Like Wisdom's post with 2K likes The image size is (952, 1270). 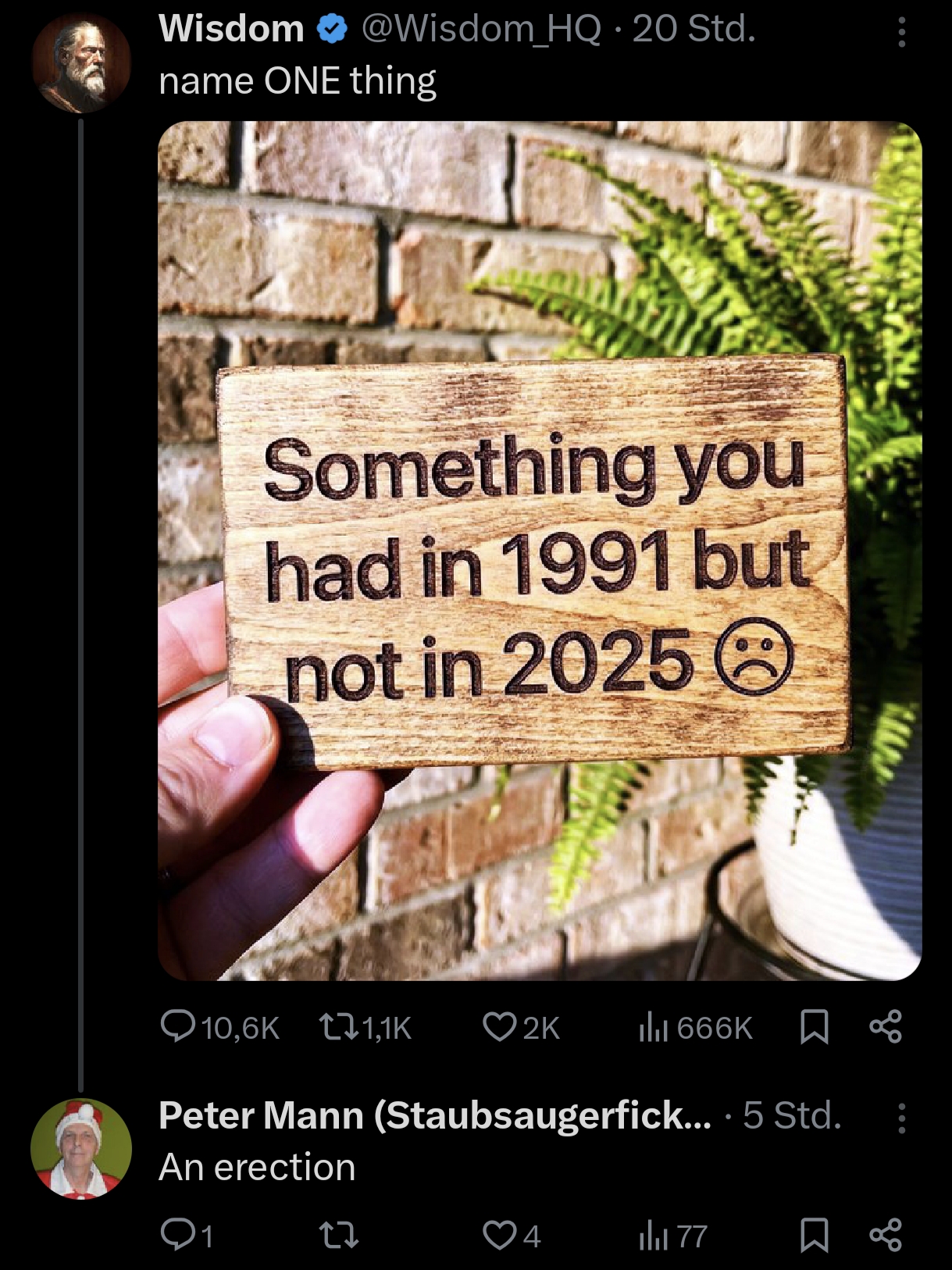[x=498, y=1026]
